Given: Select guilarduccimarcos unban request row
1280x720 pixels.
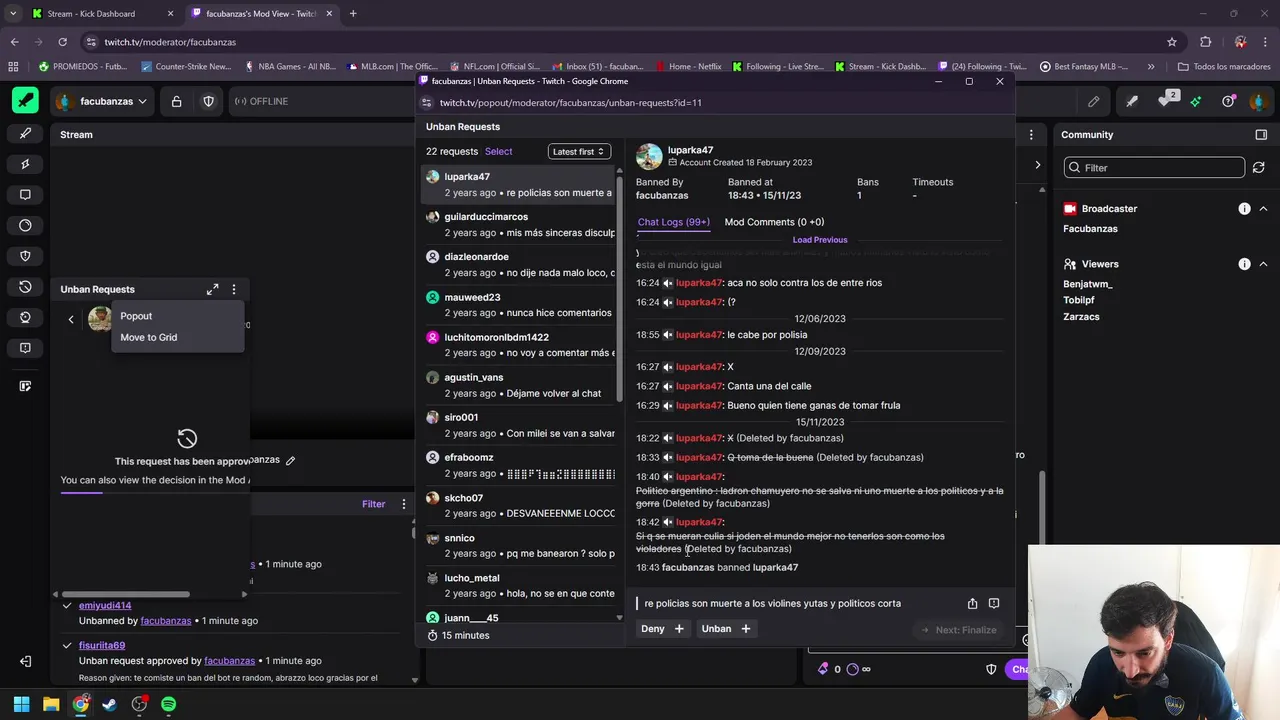Looking at the screenshot, I should (x=519, y=224).
